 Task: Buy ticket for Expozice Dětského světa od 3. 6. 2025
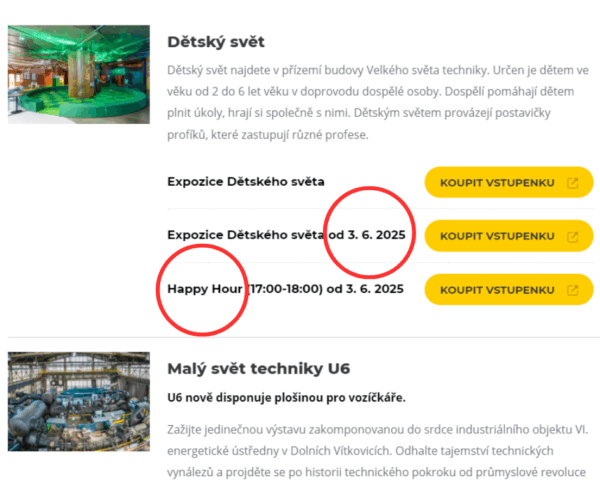coord(509,236)
